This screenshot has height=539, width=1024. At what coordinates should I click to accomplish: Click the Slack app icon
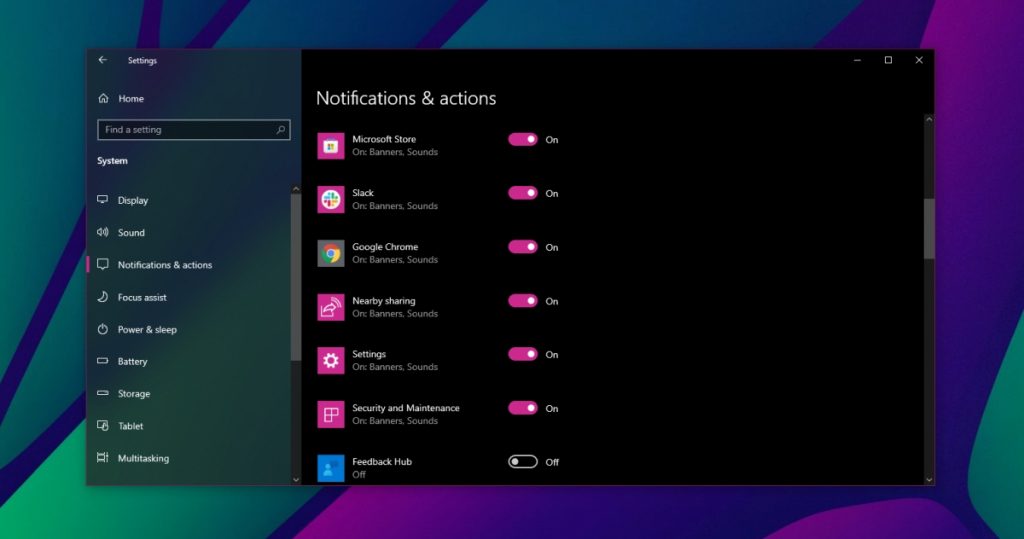330,199
